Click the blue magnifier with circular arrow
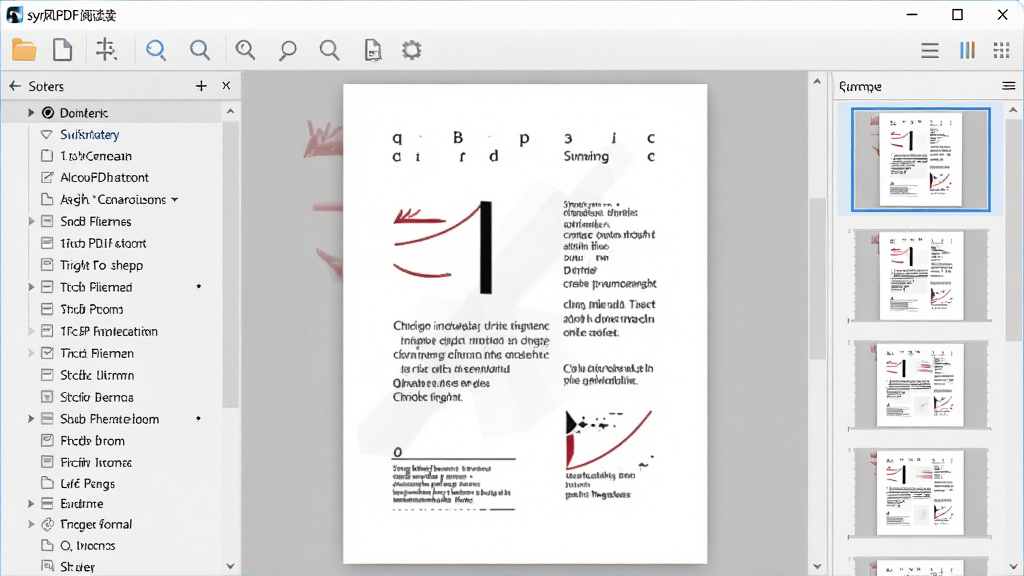 tap(156, 50)
